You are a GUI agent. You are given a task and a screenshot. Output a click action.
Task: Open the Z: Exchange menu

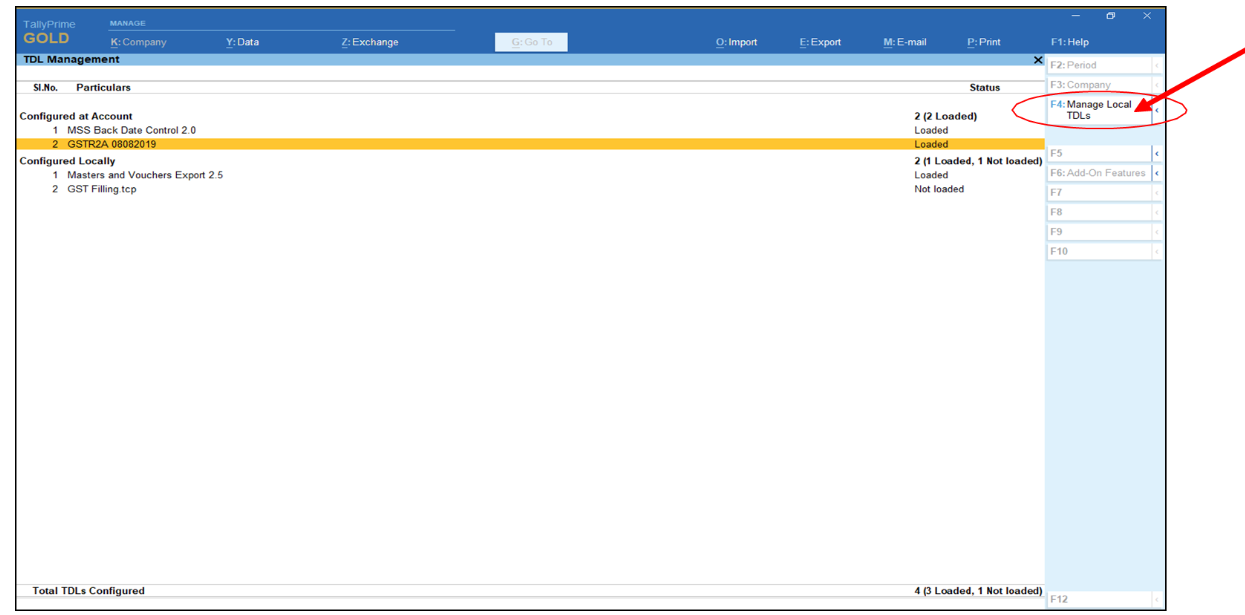point(369,42)
